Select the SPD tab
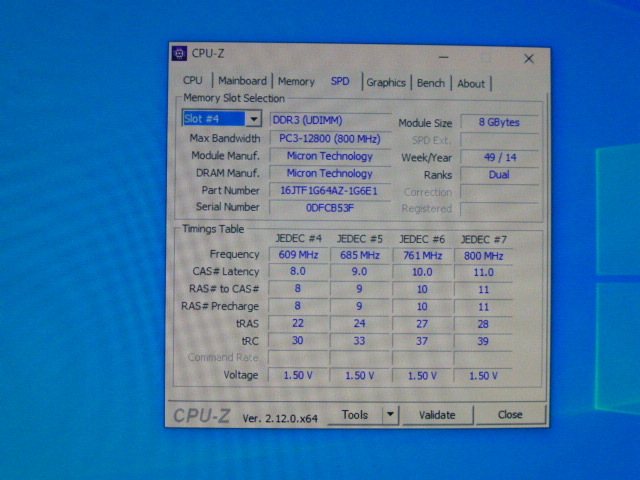The height and width of the screenshot is (480, 640). (340, 82)
